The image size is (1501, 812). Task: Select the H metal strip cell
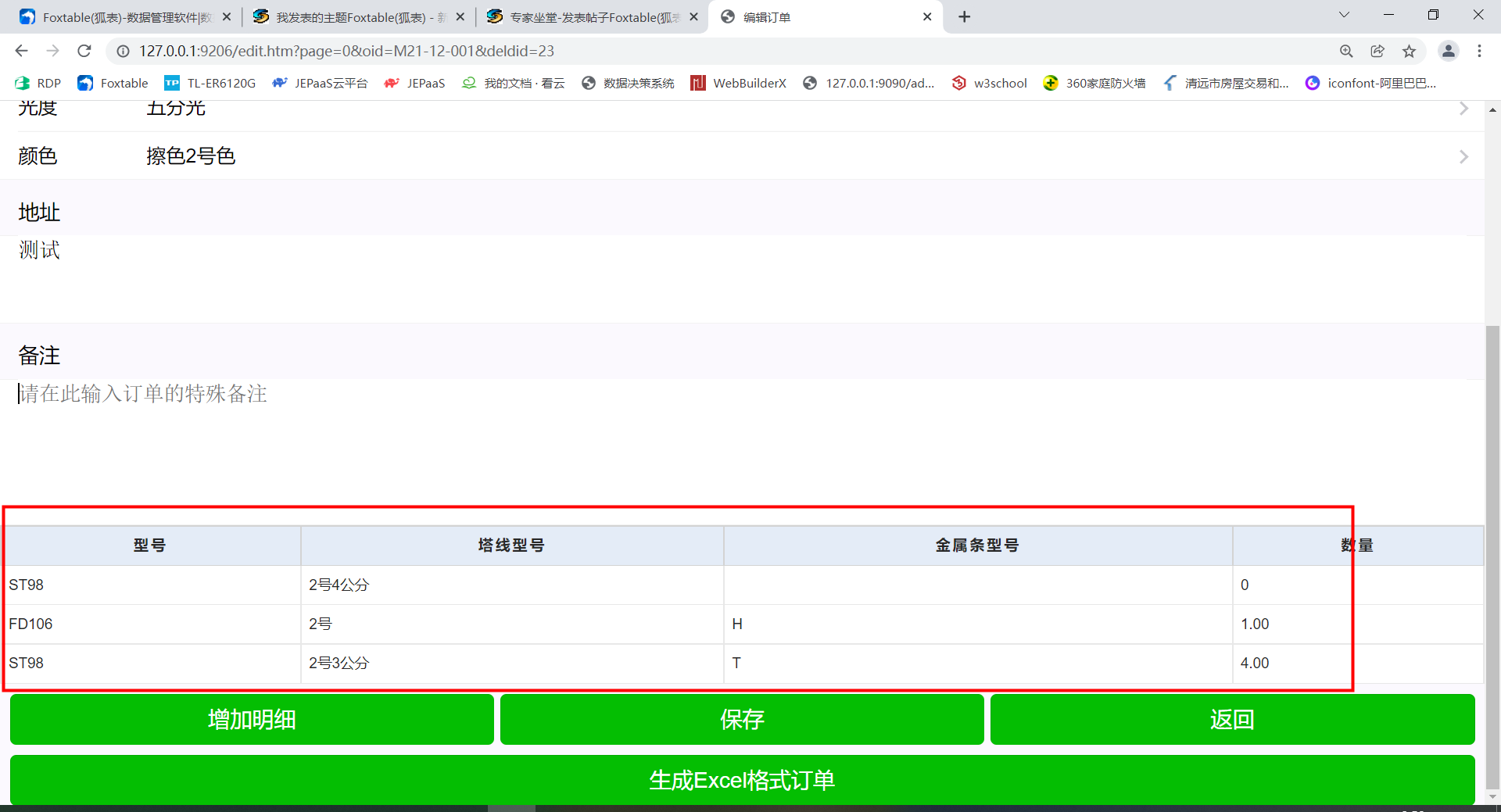977,624
